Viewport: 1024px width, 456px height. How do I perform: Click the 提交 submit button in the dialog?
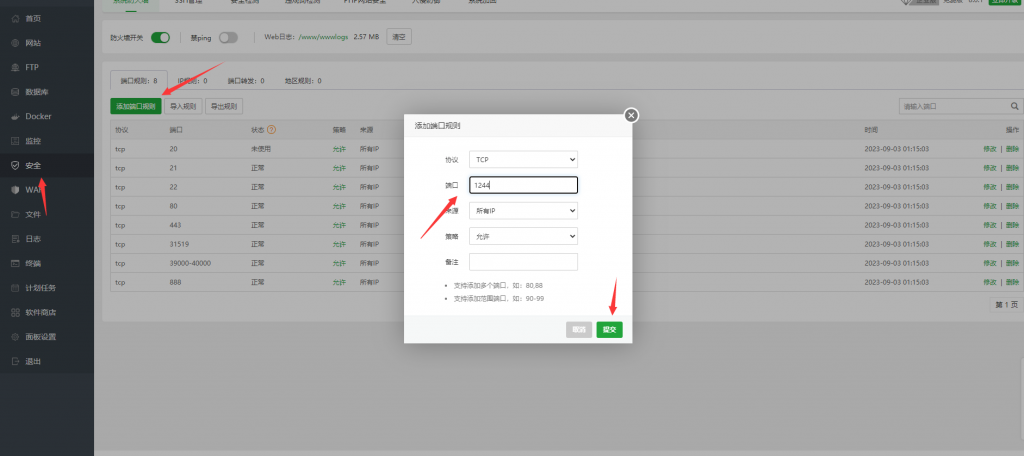pos(609,330)
